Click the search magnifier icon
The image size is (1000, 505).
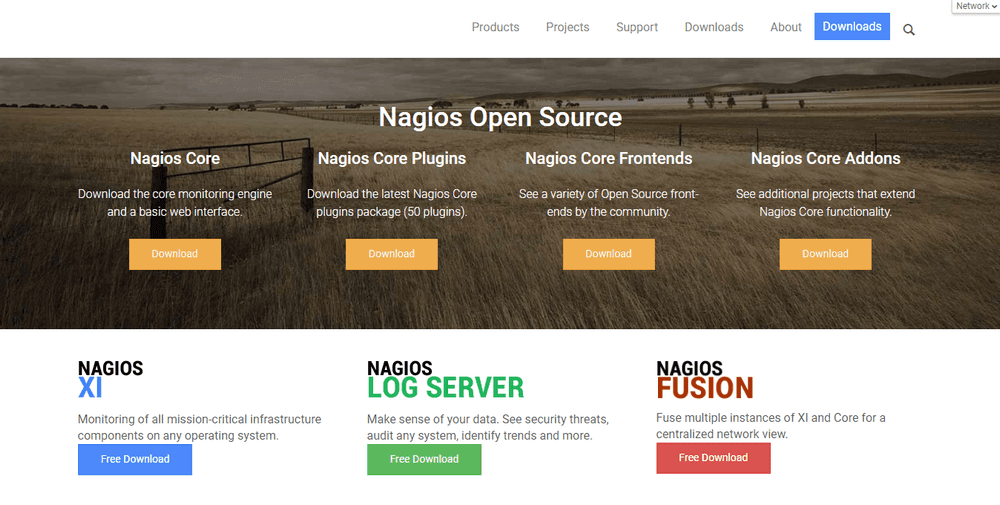coord(909,29)
